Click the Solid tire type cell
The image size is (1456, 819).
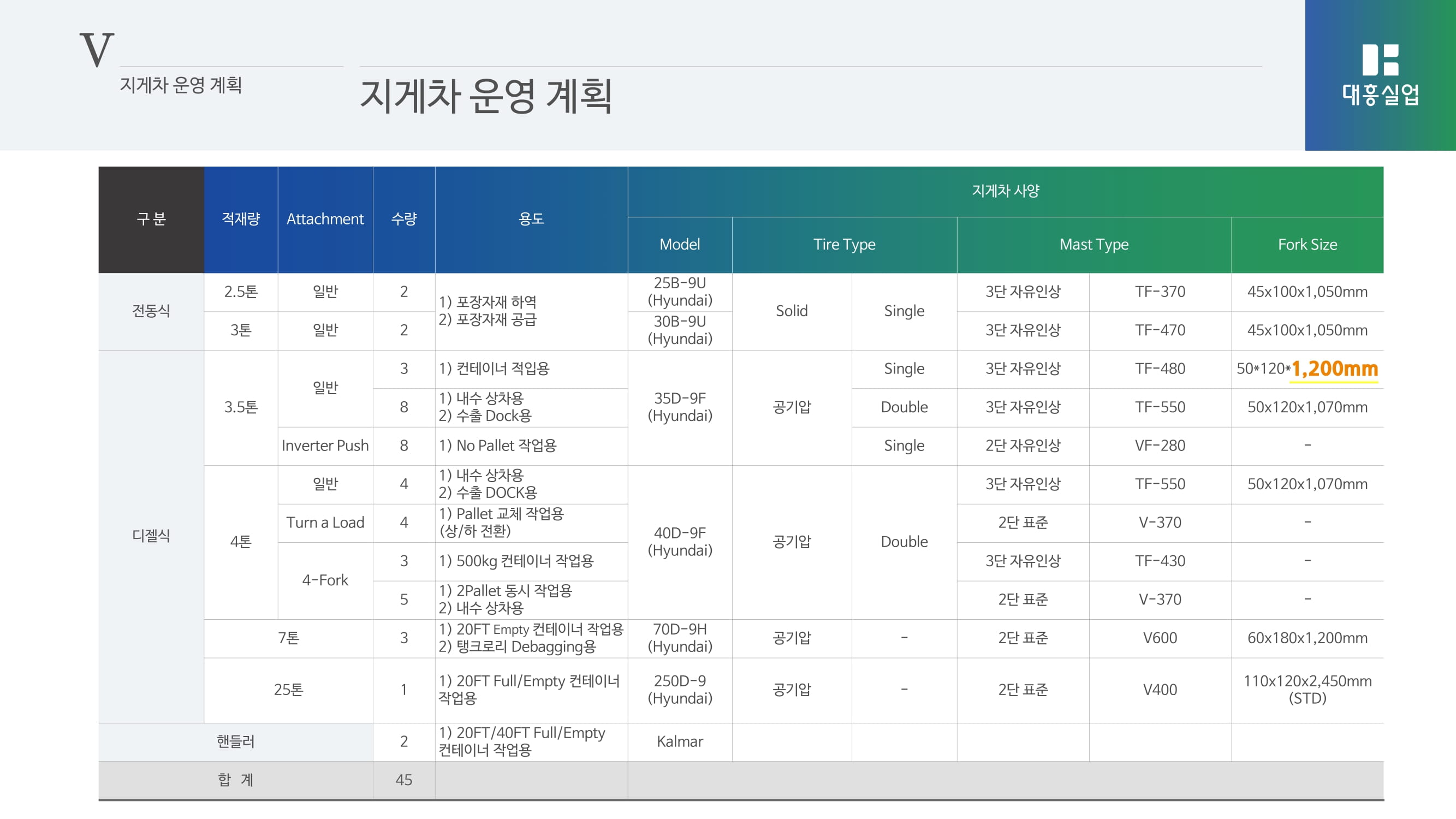tap(791, 311)
